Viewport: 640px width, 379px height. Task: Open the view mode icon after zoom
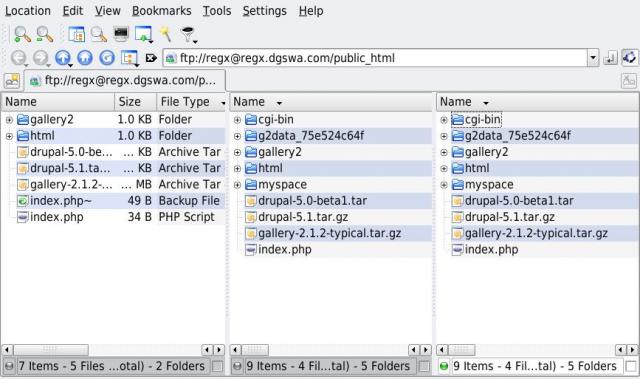tap(76, 35)
